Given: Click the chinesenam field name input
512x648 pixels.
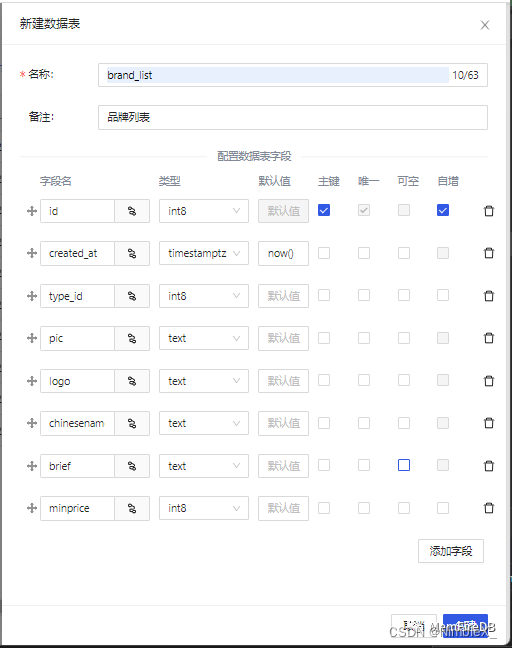Looking at the screenshot, I should click(x=77, y=423).
